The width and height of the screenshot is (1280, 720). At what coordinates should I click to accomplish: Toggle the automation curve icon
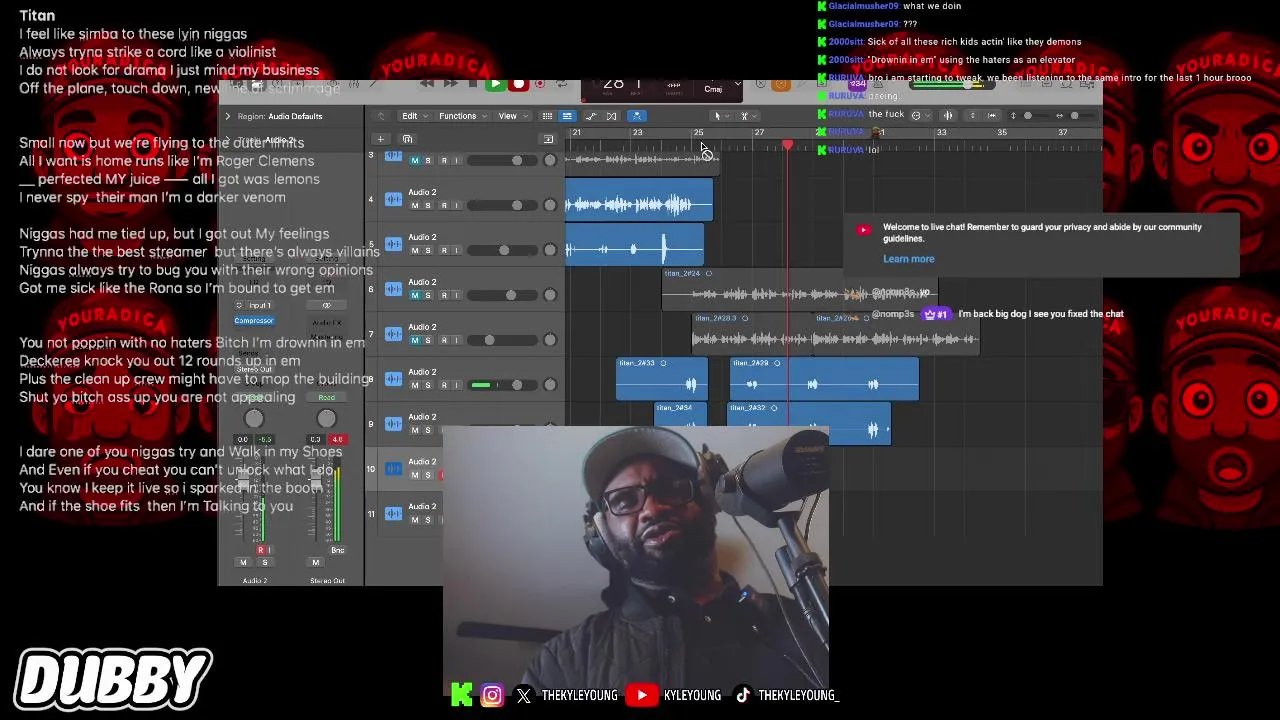pyautogui.click(x=591, y=116)
